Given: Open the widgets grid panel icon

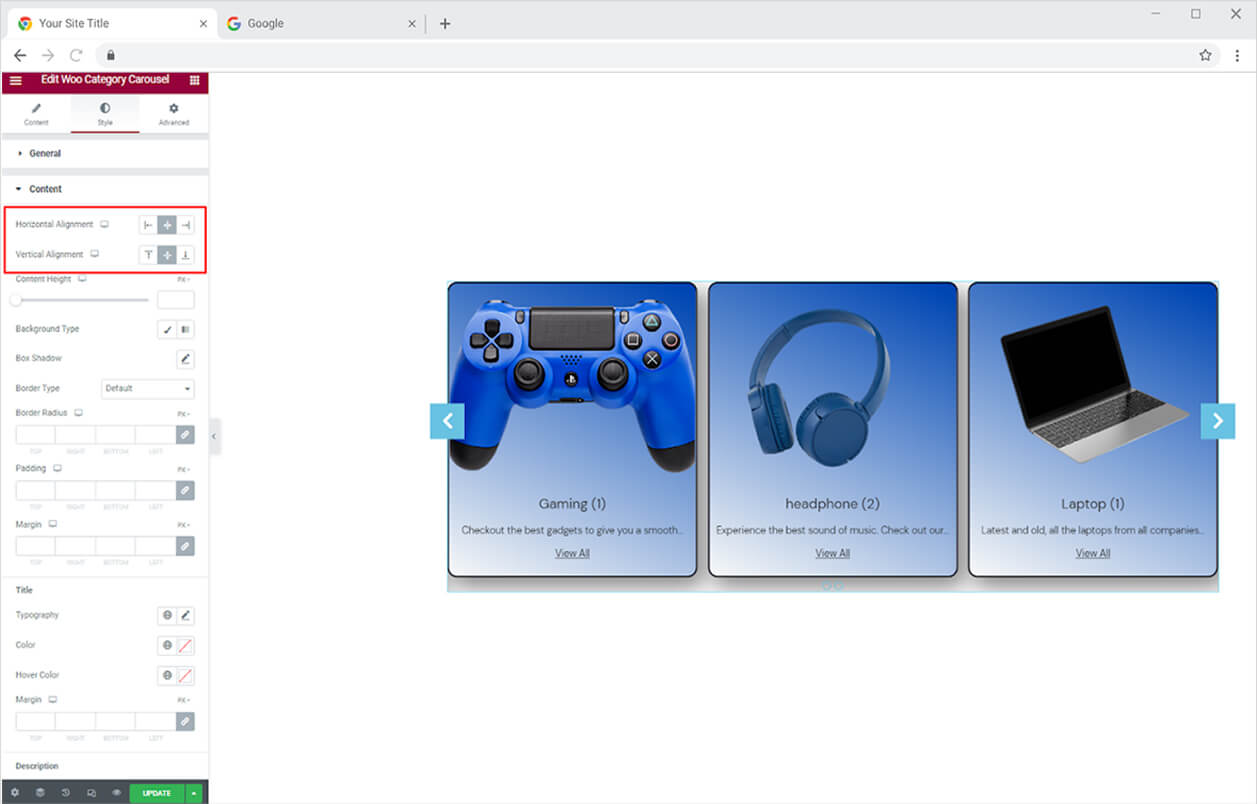Looking at the screenshot, I should (x=194, y=80).
